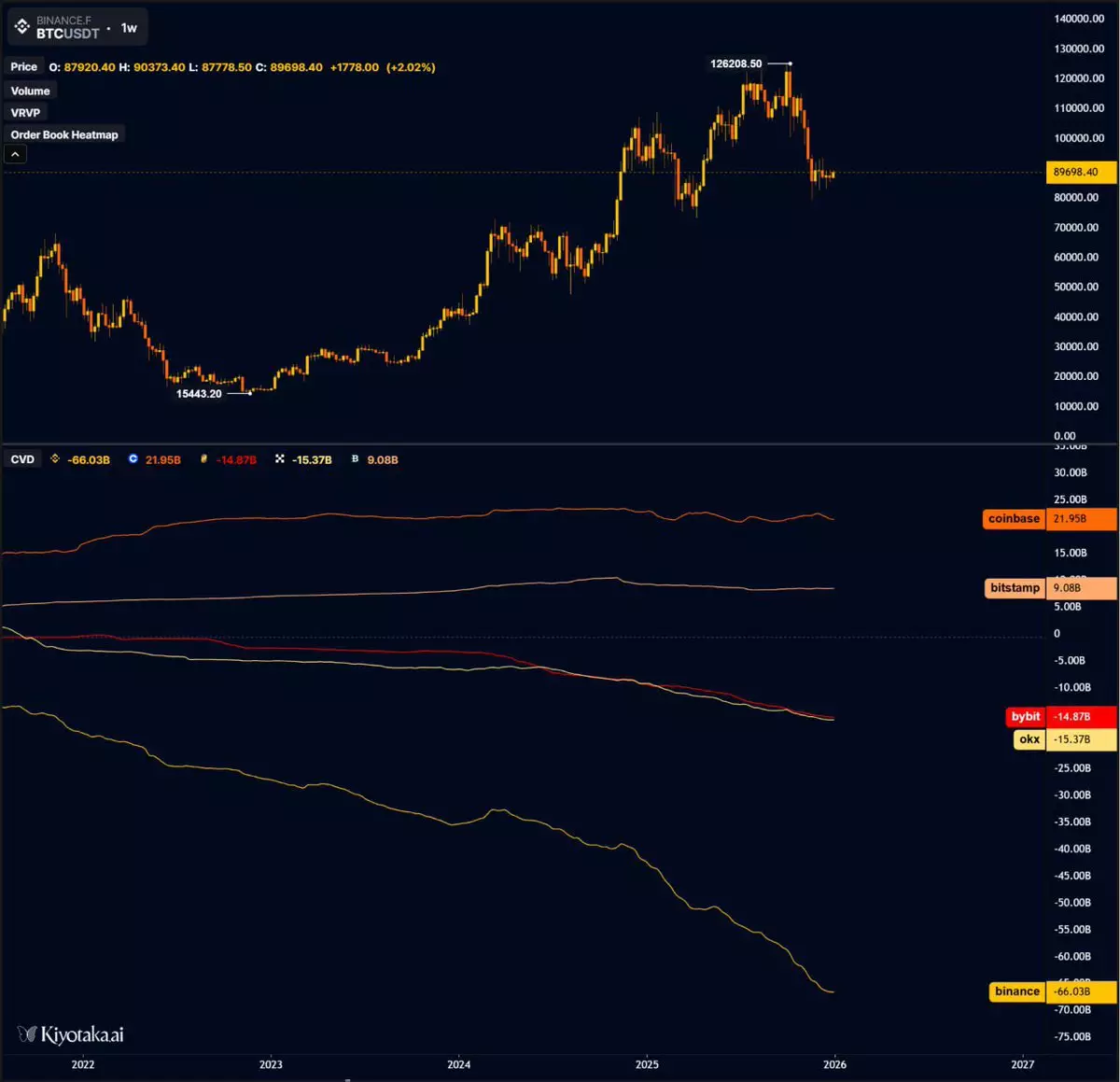Open the BTCUSDT symbol selector
The width and height of the screenshot is (1120, 1082).
pos(67,34)
